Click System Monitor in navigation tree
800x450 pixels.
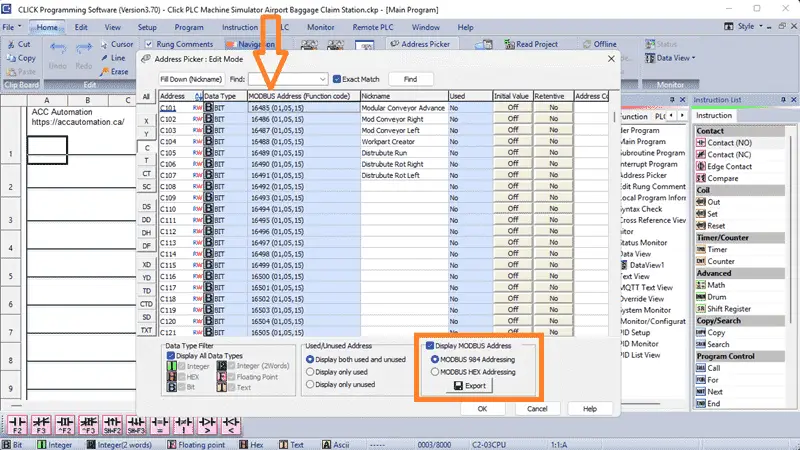(x=645, y=310)
